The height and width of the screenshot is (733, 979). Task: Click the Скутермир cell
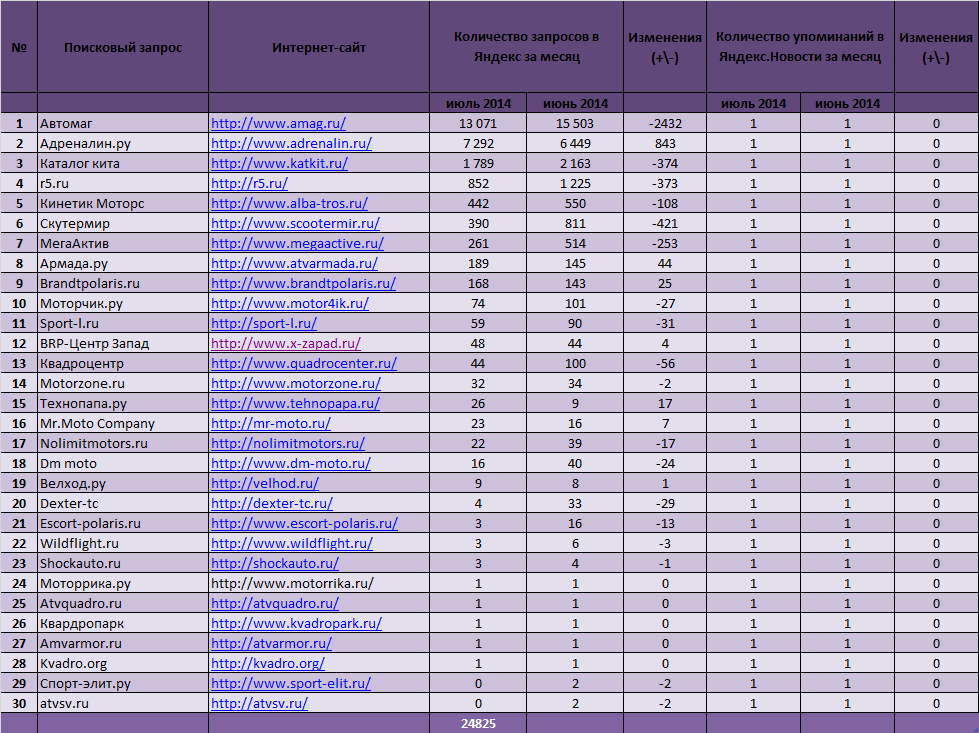click(123, 224)
